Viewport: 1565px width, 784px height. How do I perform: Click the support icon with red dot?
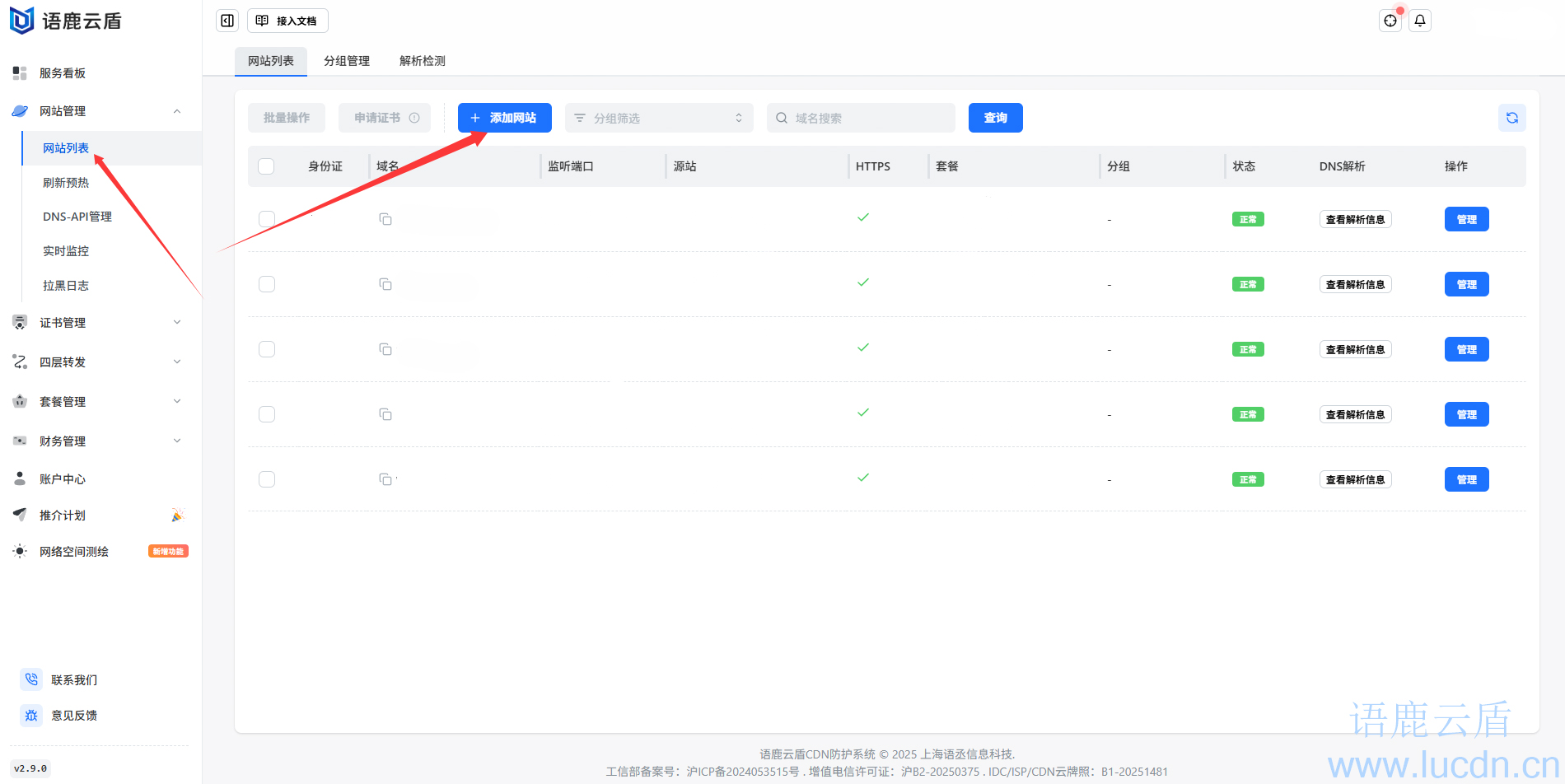[x=1390, y=21]
